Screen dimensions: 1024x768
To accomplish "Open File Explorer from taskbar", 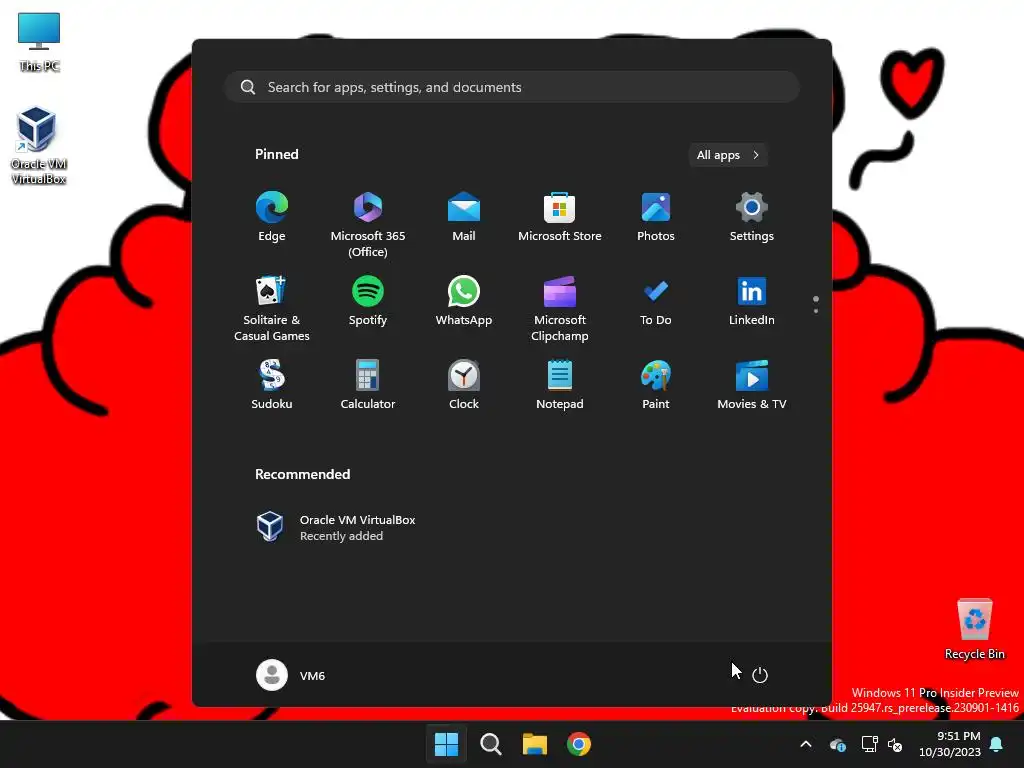I will pyautogui.click(x=534, y=744).
